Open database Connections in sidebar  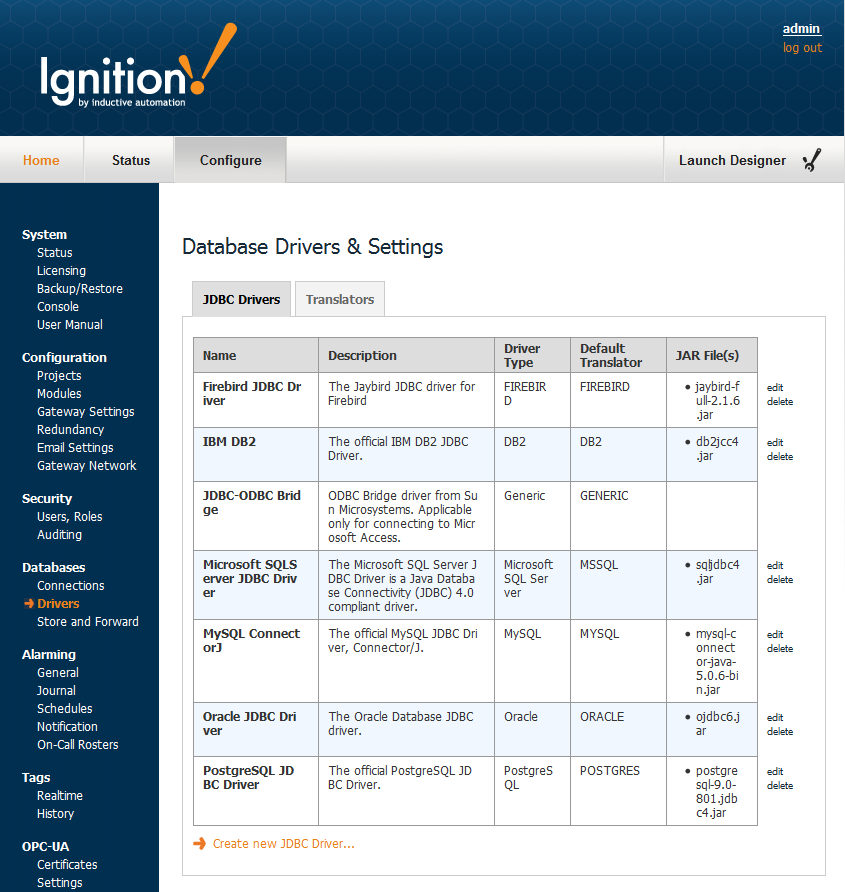[71, 585]
